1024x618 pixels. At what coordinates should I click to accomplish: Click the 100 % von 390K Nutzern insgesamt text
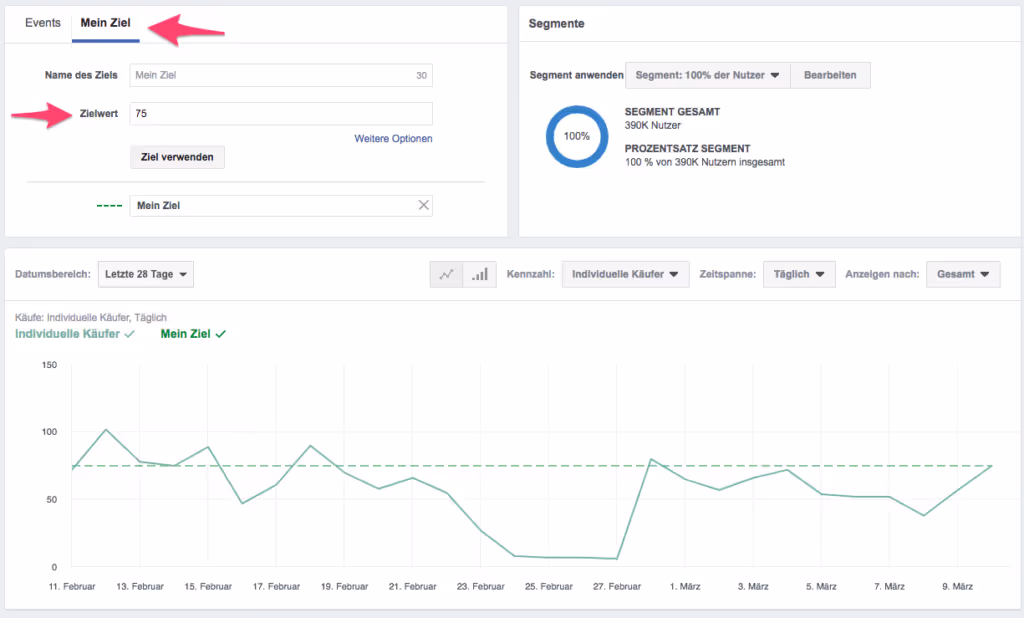point(705,162)
